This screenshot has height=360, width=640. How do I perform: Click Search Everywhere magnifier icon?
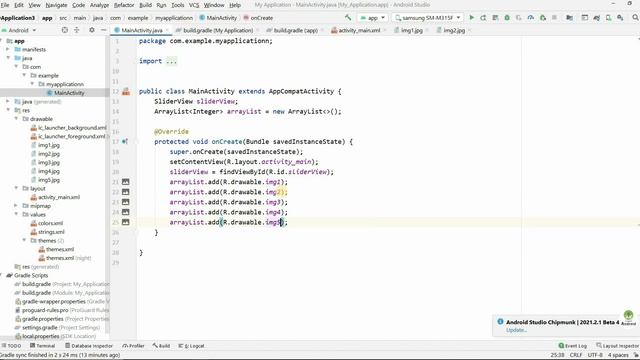635,18
